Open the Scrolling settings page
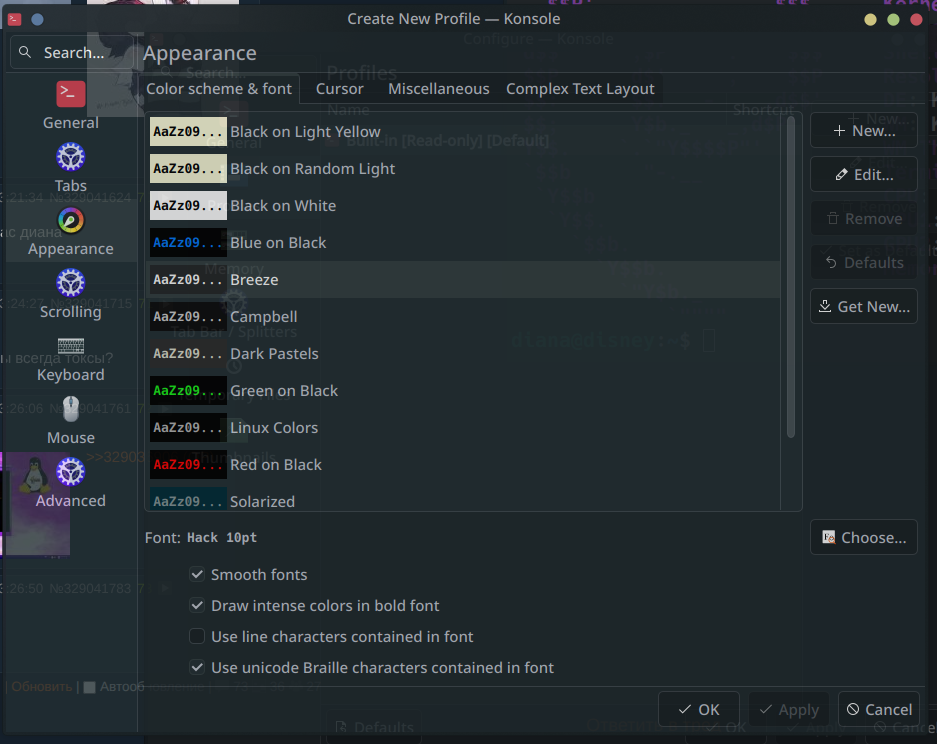937x744 pixels. point(71,295)
